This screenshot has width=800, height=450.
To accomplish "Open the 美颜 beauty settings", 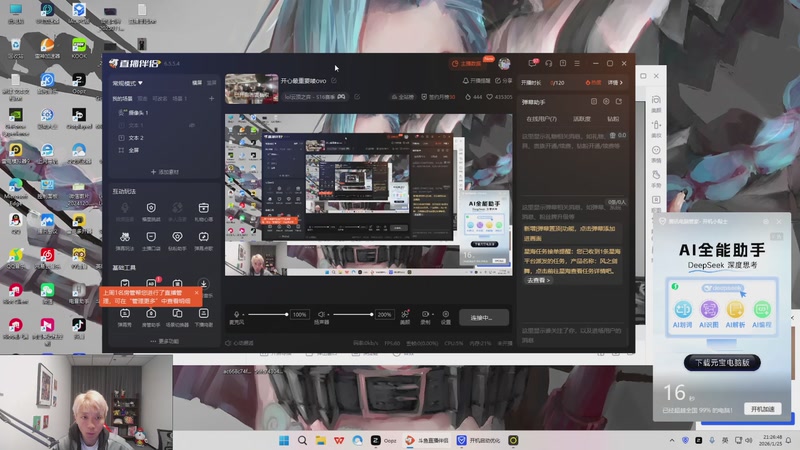I will pyautogui.click(x=405, y=316).
